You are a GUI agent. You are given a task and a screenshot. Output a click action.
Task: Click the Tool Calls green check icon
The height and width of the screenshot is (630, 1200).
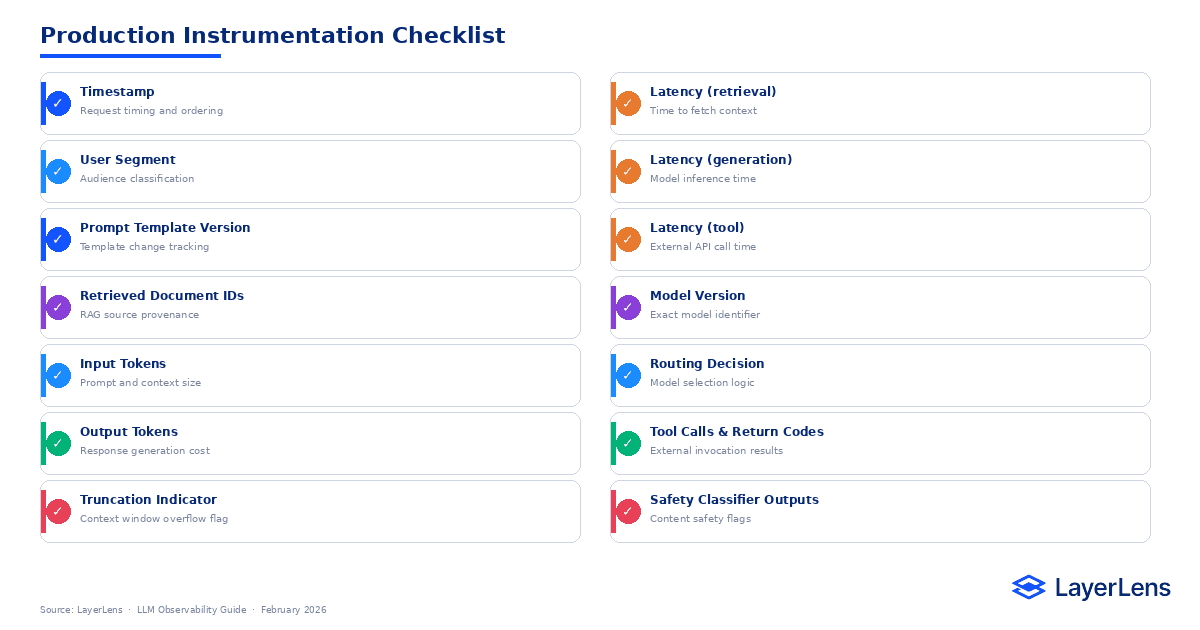point(628,443)
